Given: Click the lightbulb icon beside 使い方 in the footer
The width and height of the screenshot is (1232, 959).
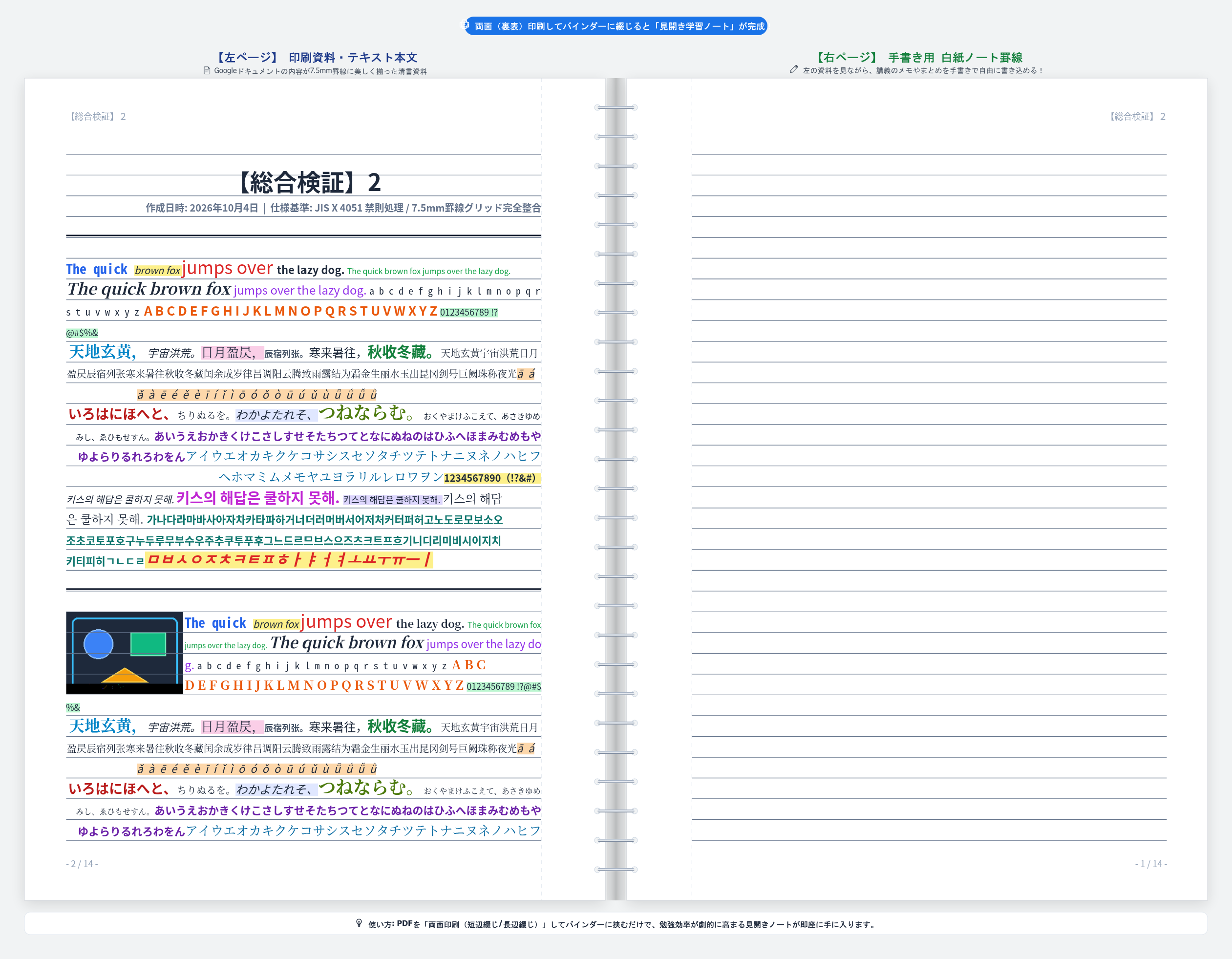Looking at the screenshot, I should point(359,923).
